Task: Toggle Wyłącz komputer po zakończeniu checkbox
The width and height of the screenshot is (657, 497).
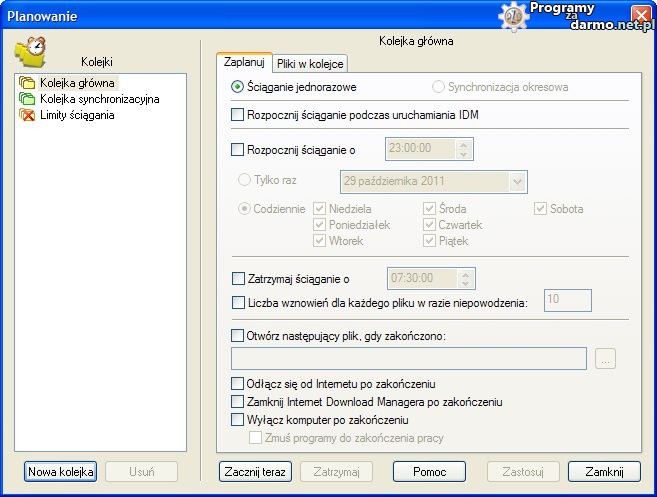Action: (237, 419)
